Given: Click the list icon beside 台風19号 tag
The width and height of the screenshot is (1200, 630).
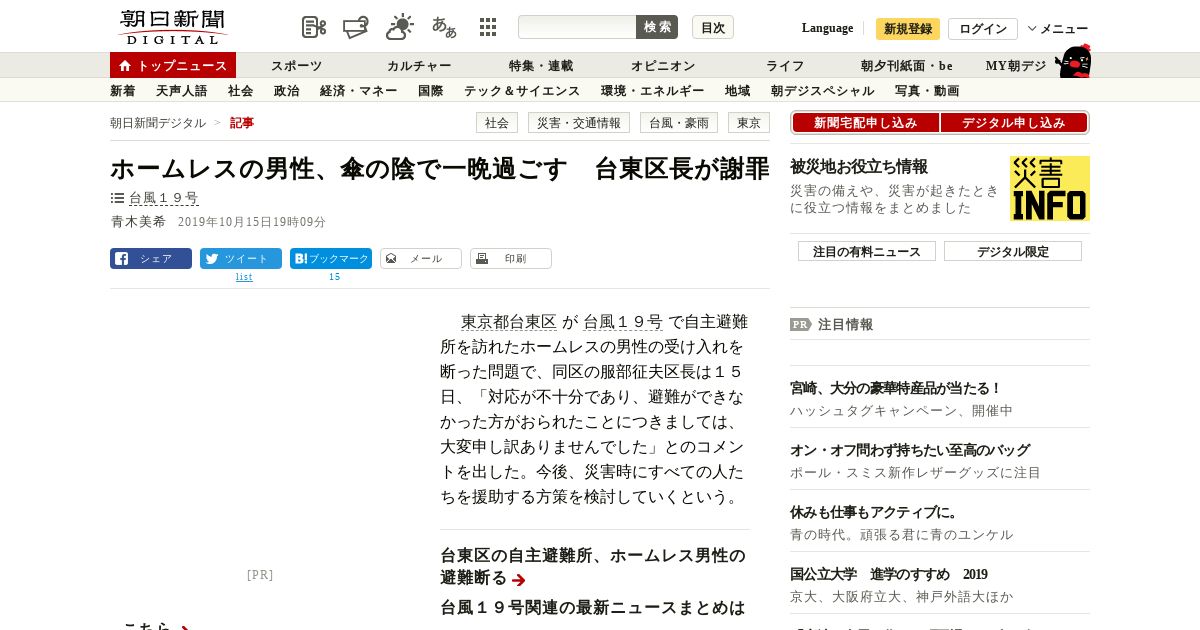Looking at the screenshot, I should (117, 198).
